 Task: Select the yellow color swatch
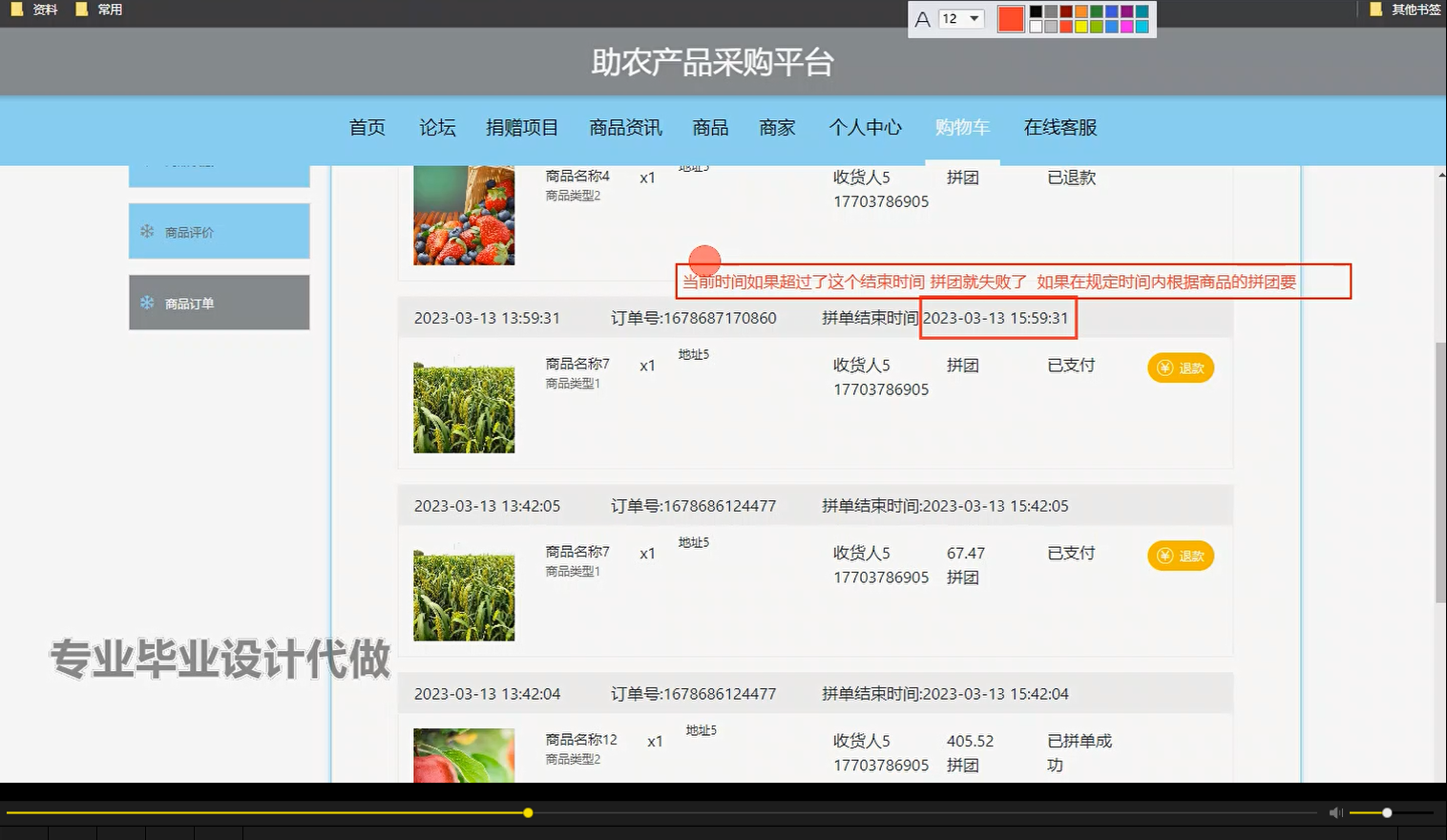[1081, 26]
